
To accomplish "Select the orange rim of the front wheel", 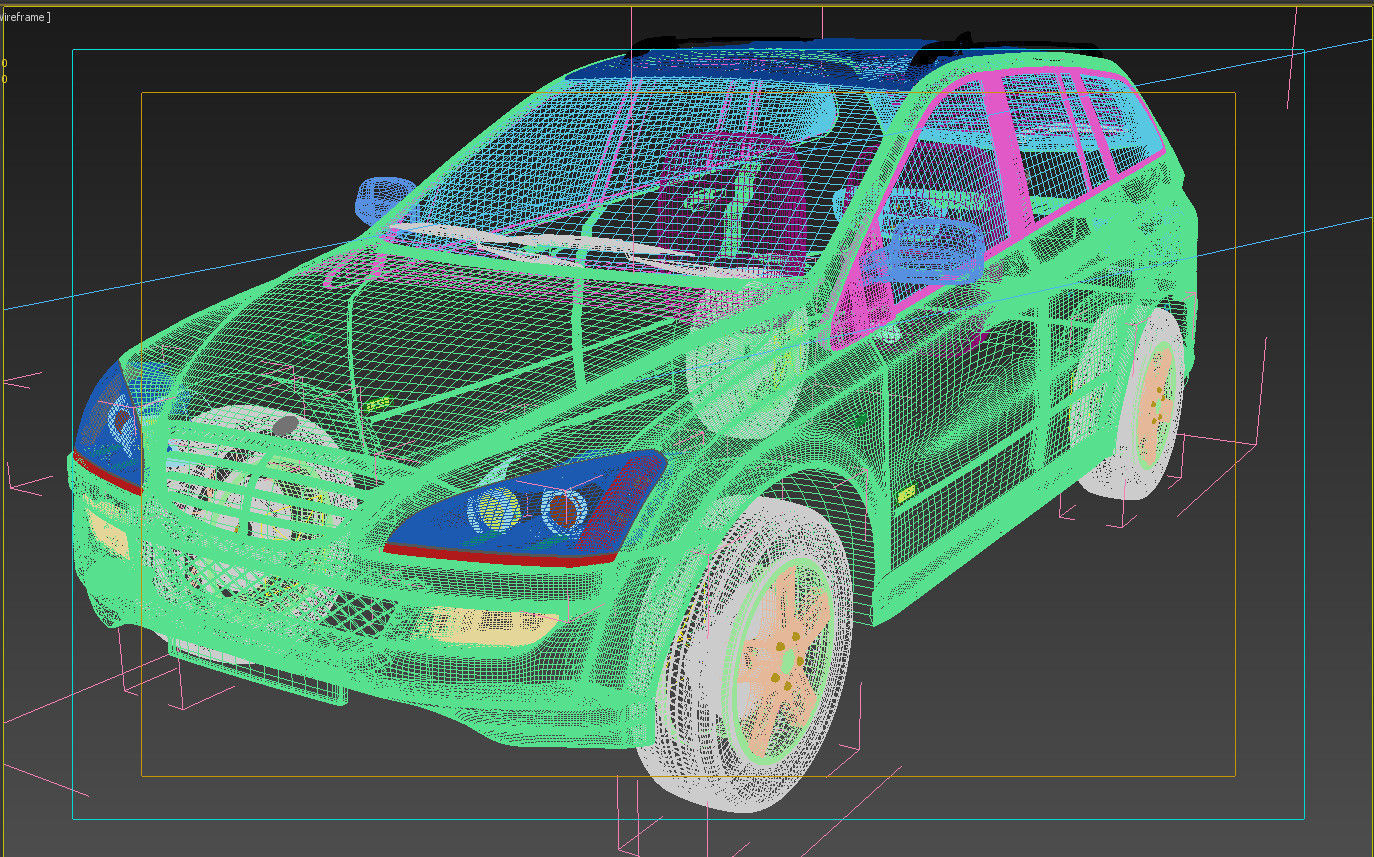I will (783, 661).
